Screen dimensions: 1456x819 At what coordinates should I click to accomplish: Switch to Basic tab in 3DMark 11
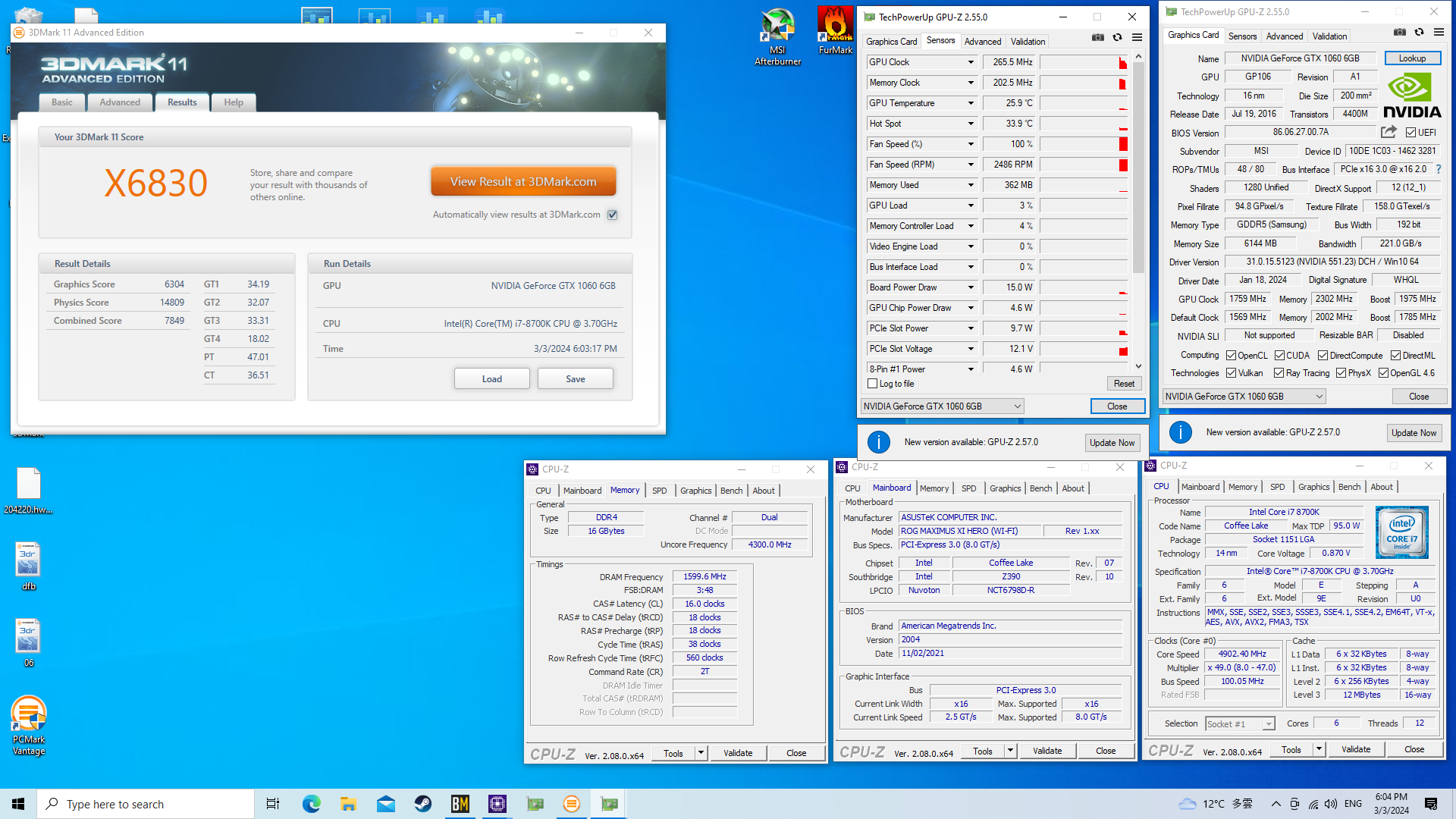click(62, 102)
